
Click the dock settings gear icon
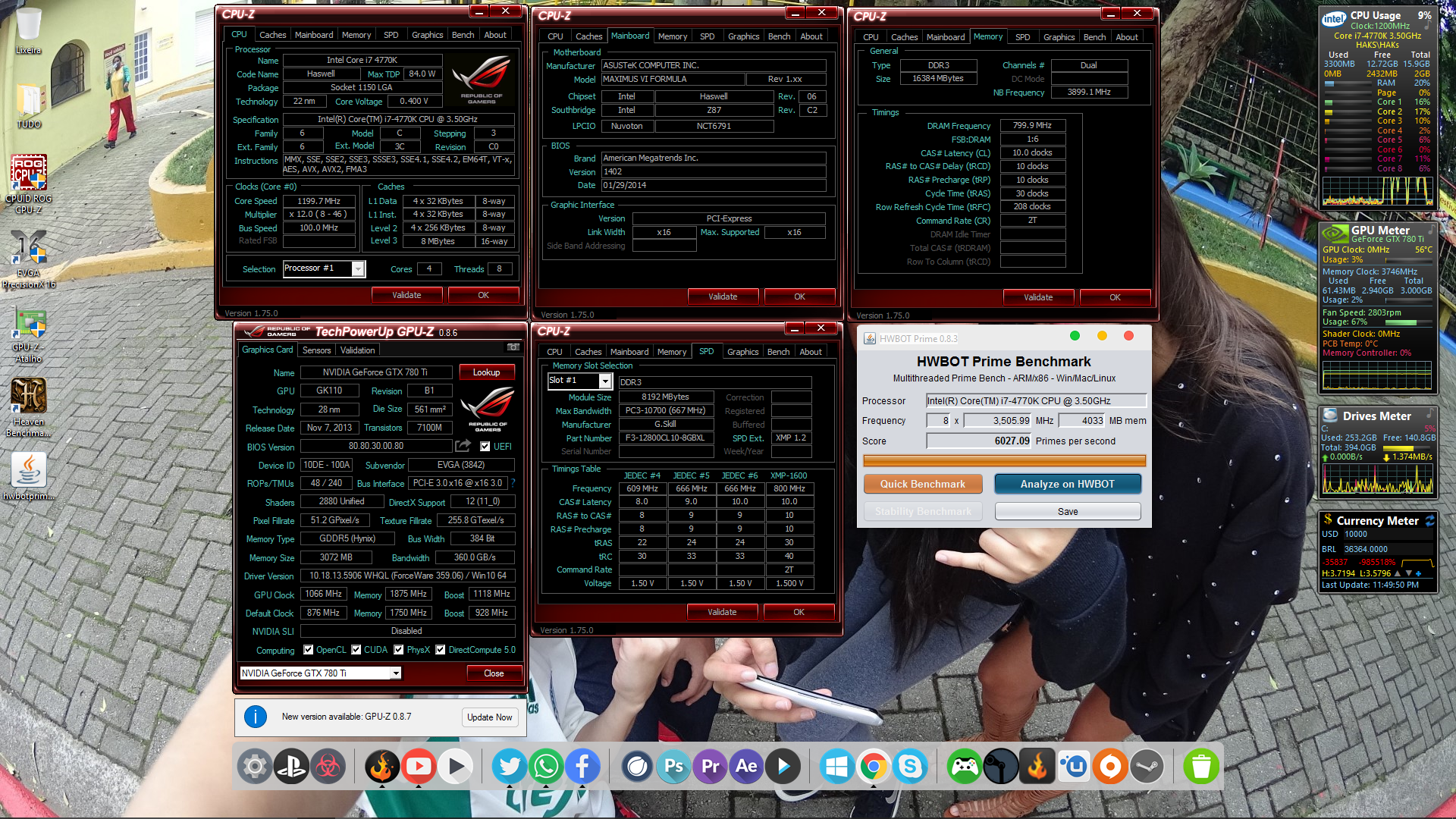point(255,767)
